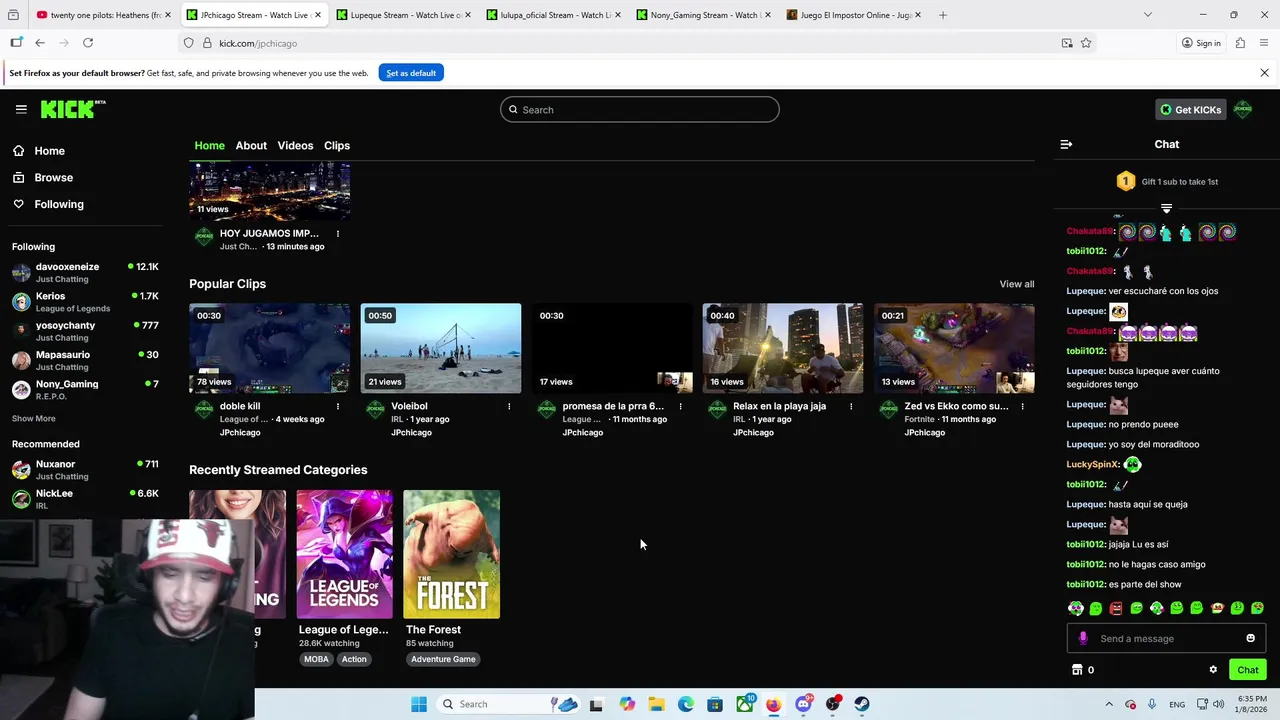Expand the chat leaderboard chevron
The width and height of the screenshot is (1280, 720).
click(1166, 209)
